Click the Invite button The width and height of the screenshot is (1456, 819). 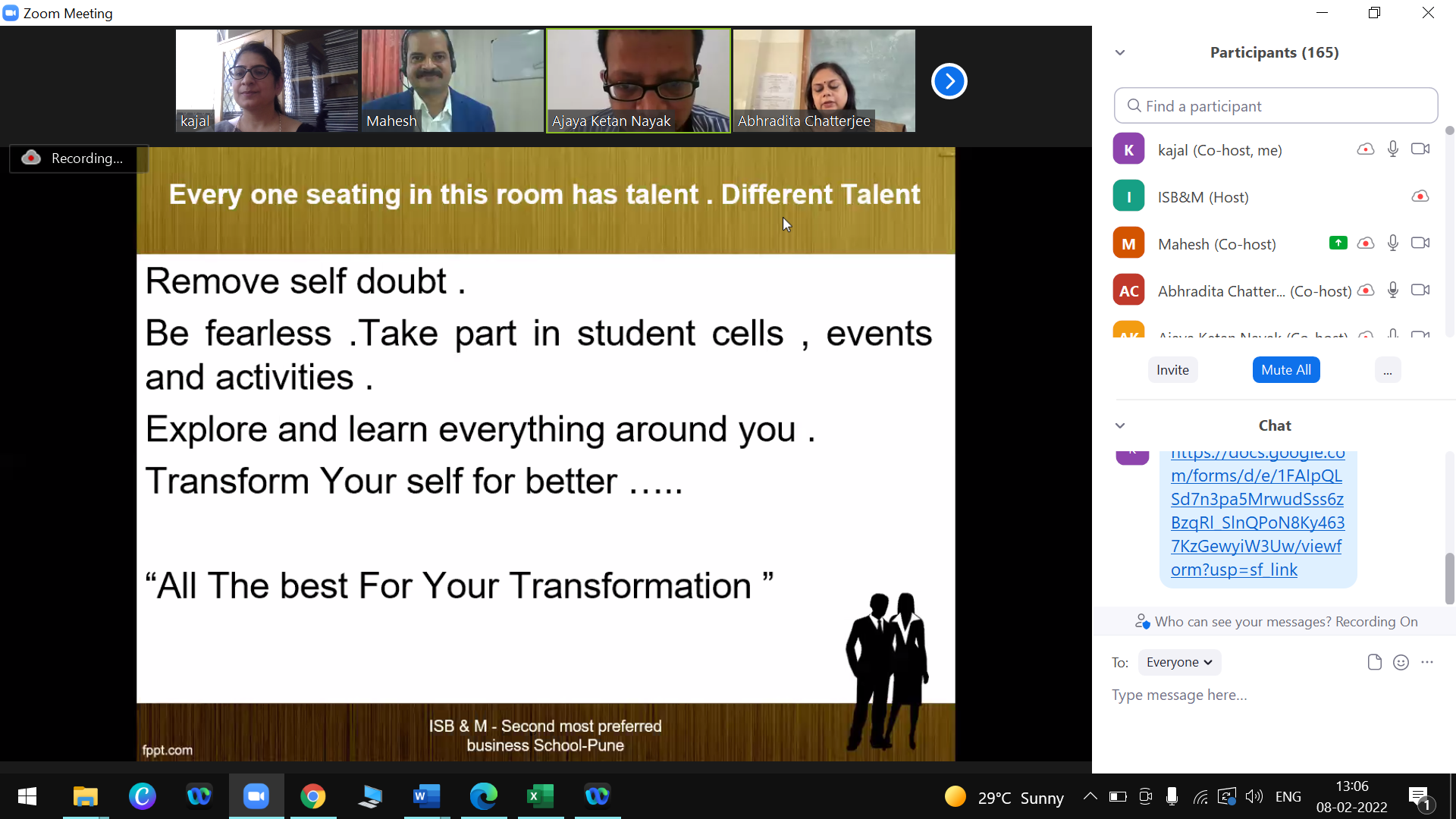[1172, 370]
